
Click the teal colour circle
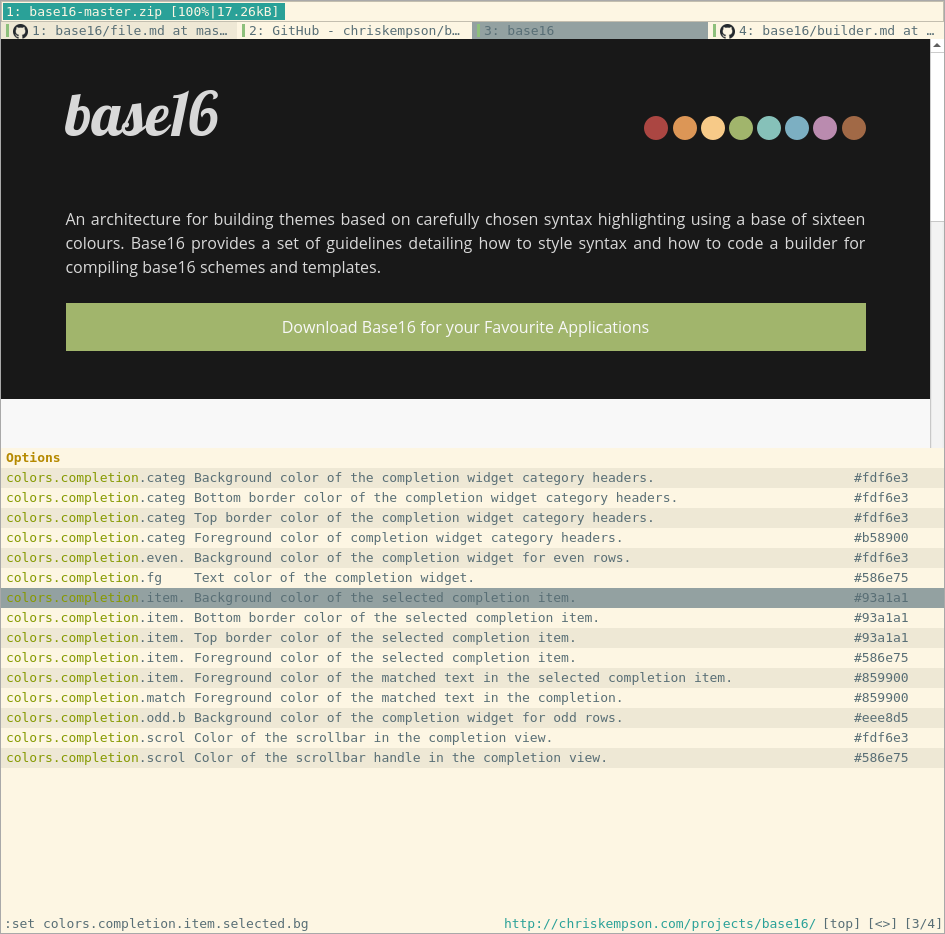[769, 128]
